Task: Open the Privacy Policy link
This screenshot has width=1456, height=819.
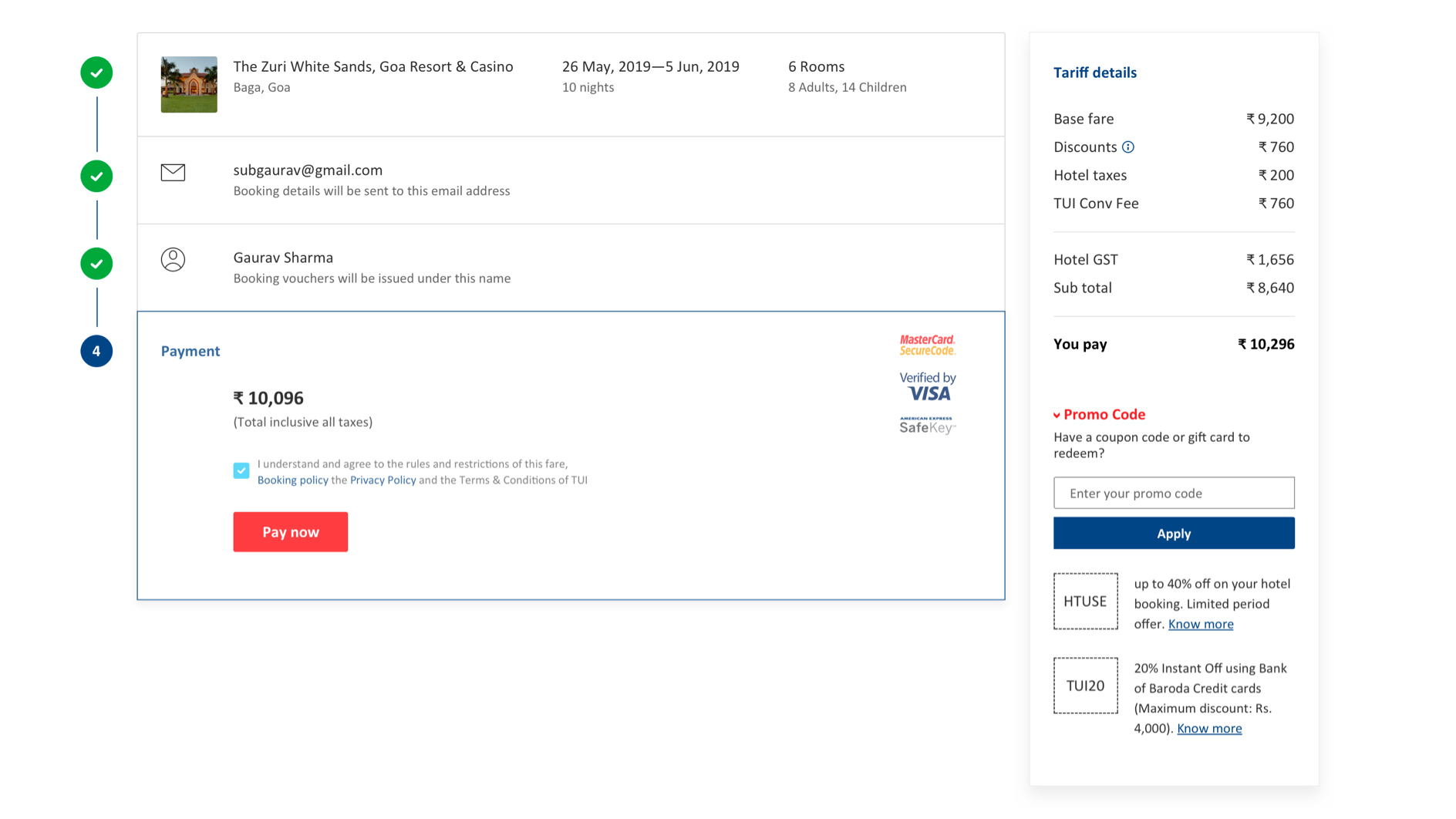Action: tap(383, 480)
